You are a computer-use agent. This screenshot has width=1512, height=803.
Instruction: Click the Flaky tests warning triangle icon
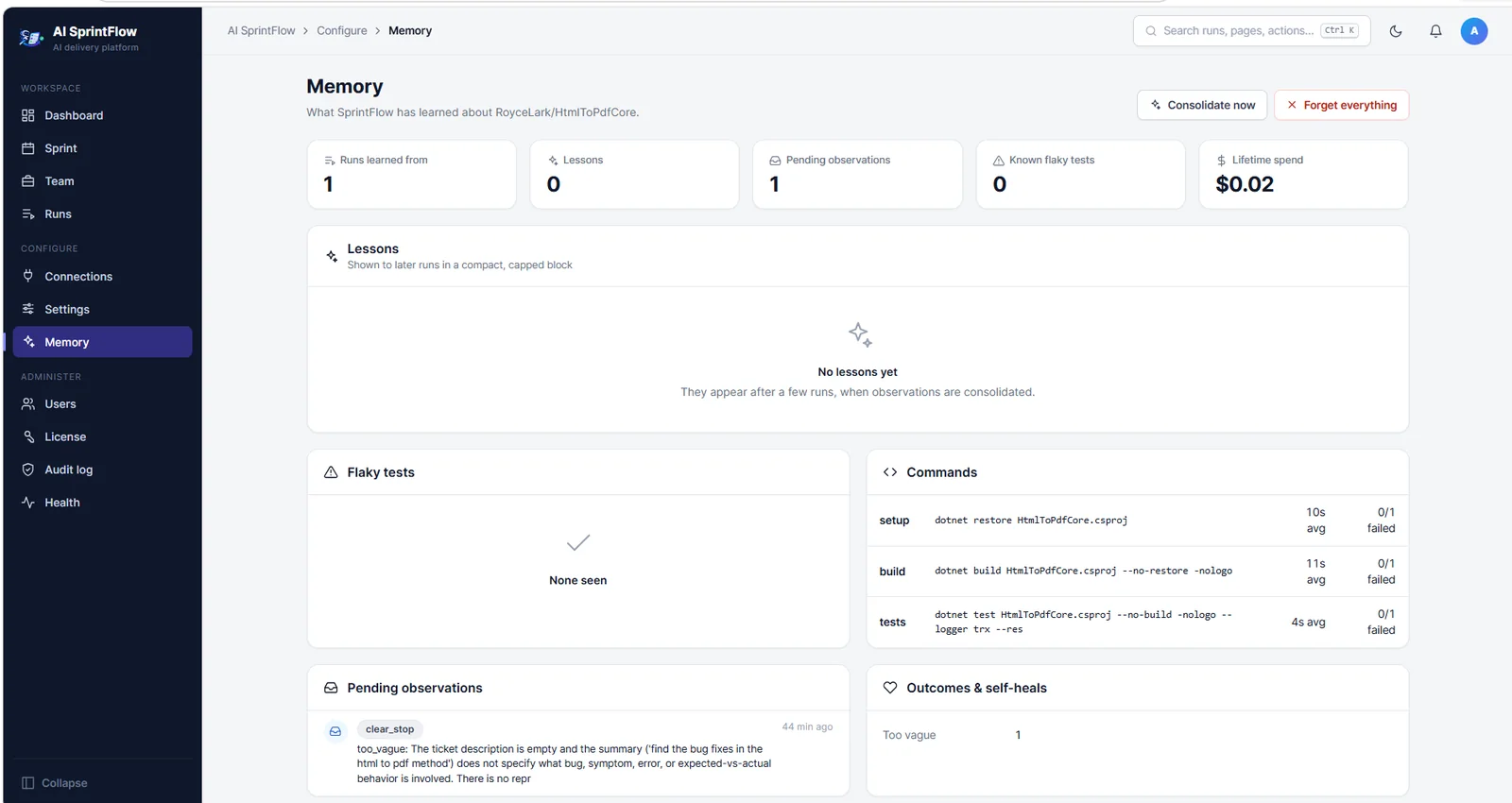[x=331, y=472]
